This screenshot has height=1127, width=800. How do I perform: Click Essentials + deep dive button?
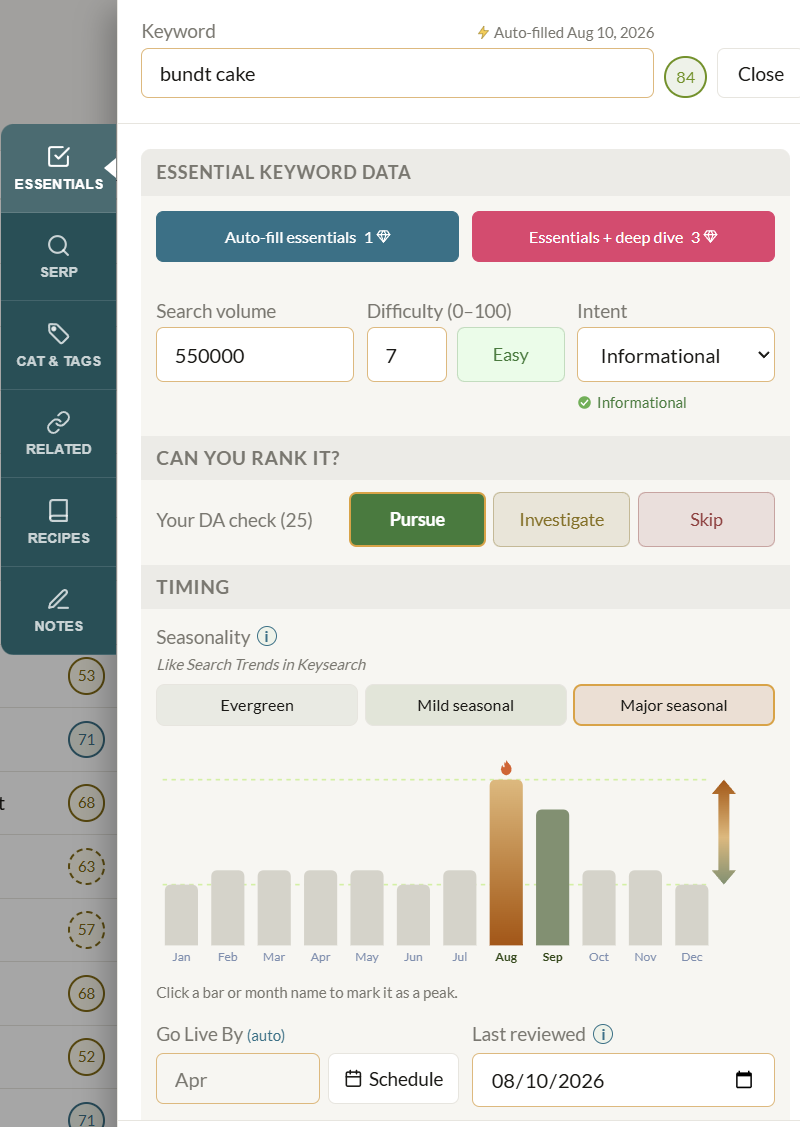[623, 236]
